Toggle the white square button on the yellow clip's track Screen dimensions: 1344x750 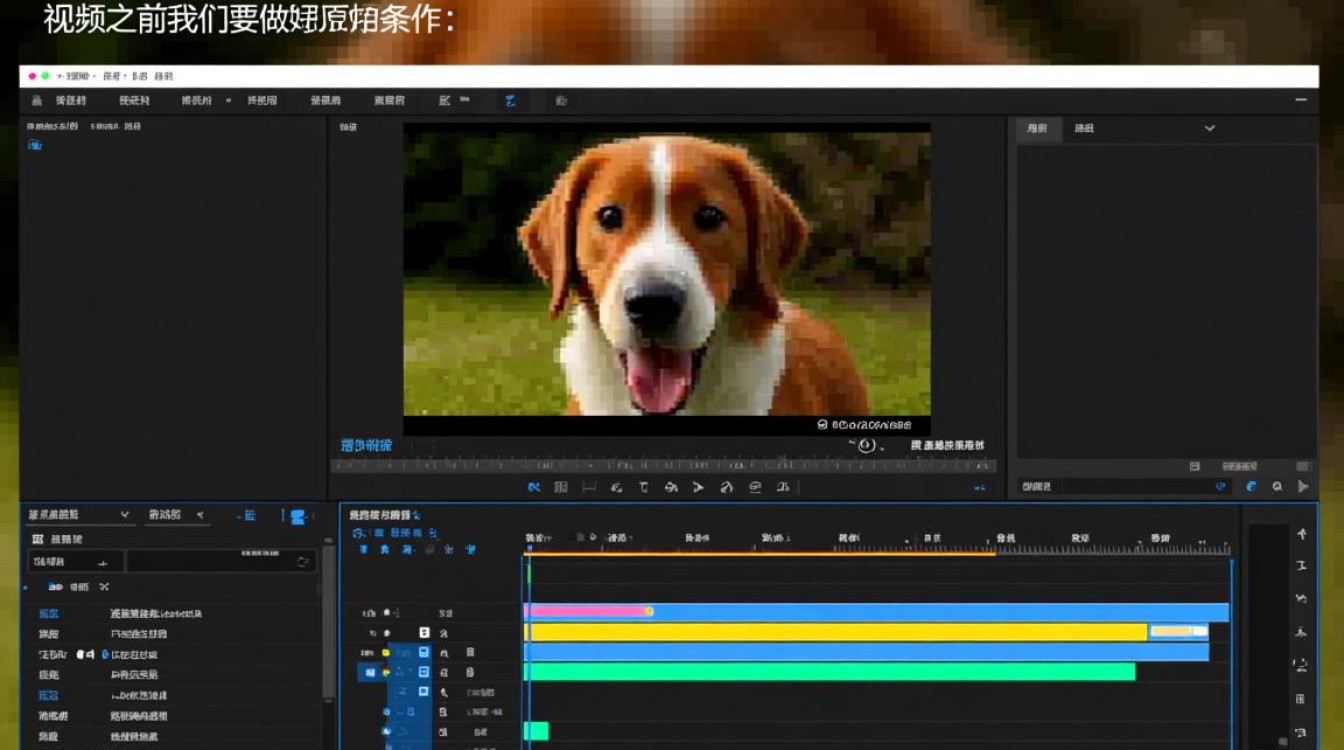coord(424,632)
